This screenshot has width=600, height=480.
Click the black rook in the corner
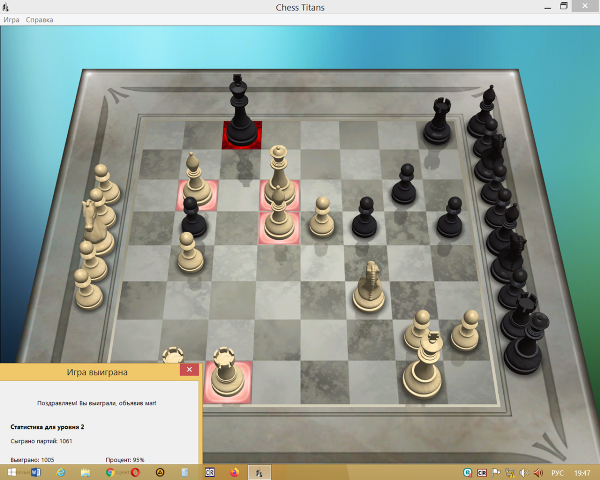click(x=437, y=121)
